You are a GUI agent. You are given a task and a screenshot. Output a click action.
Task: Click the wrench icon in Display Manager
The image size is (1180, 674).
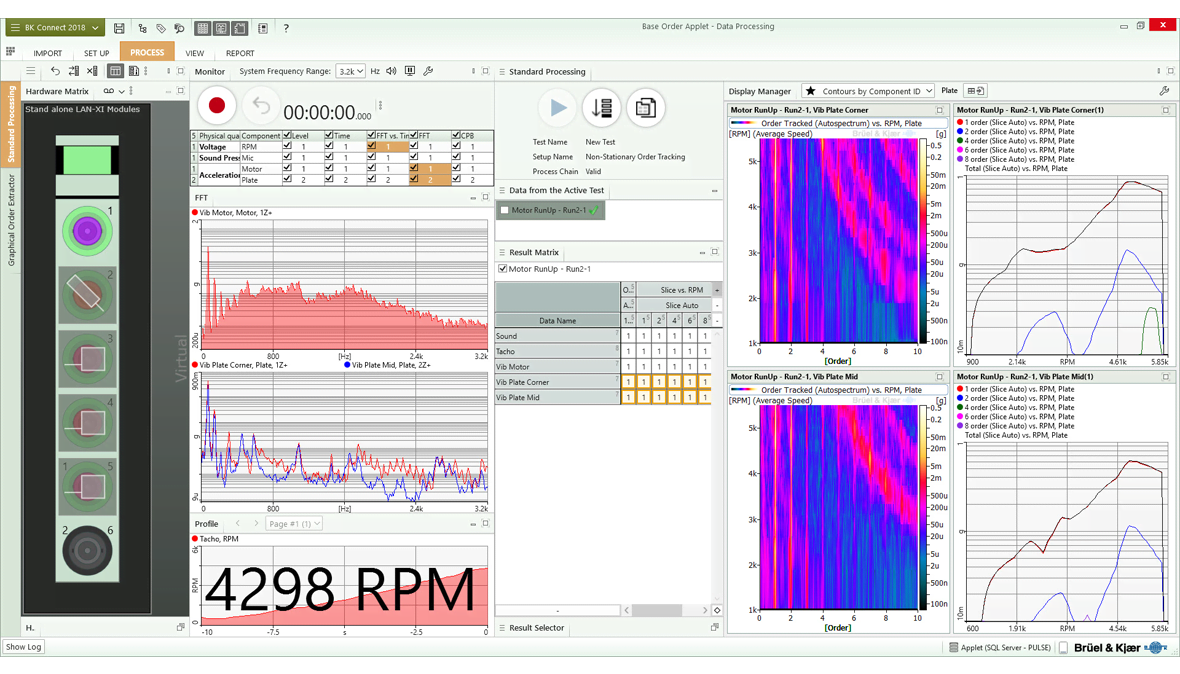point(1164,91)
